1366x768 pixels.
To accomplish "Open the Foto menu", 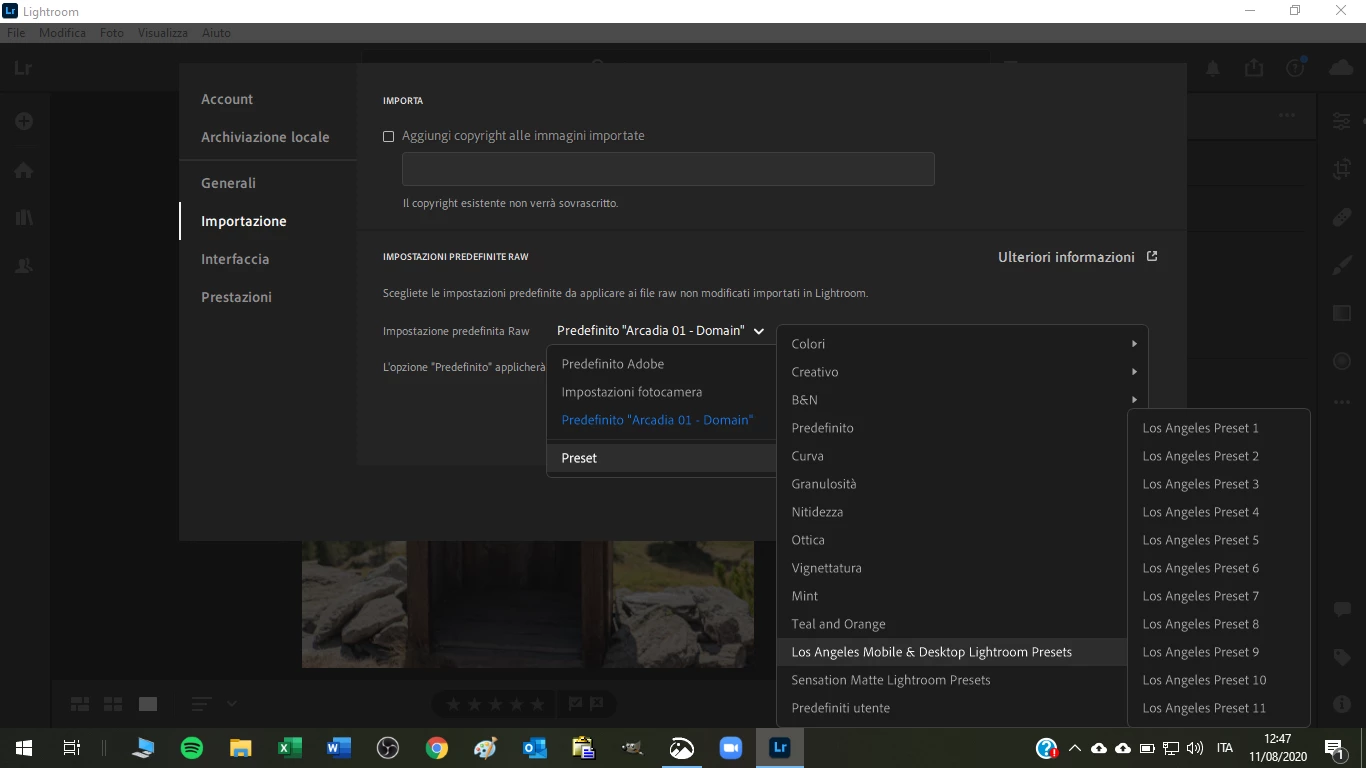I will coord(112,33).
